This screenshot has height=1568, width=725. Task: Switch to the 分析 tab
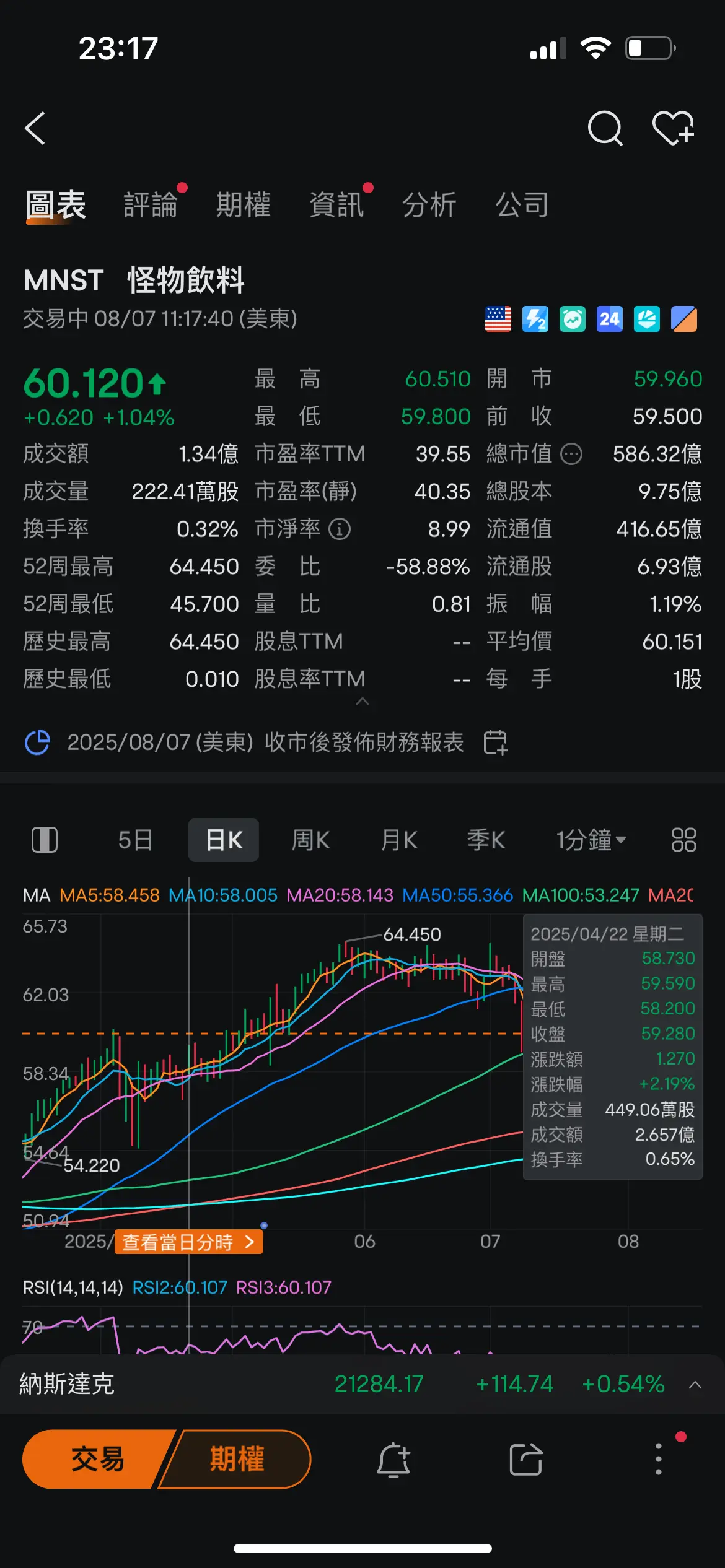429,205
